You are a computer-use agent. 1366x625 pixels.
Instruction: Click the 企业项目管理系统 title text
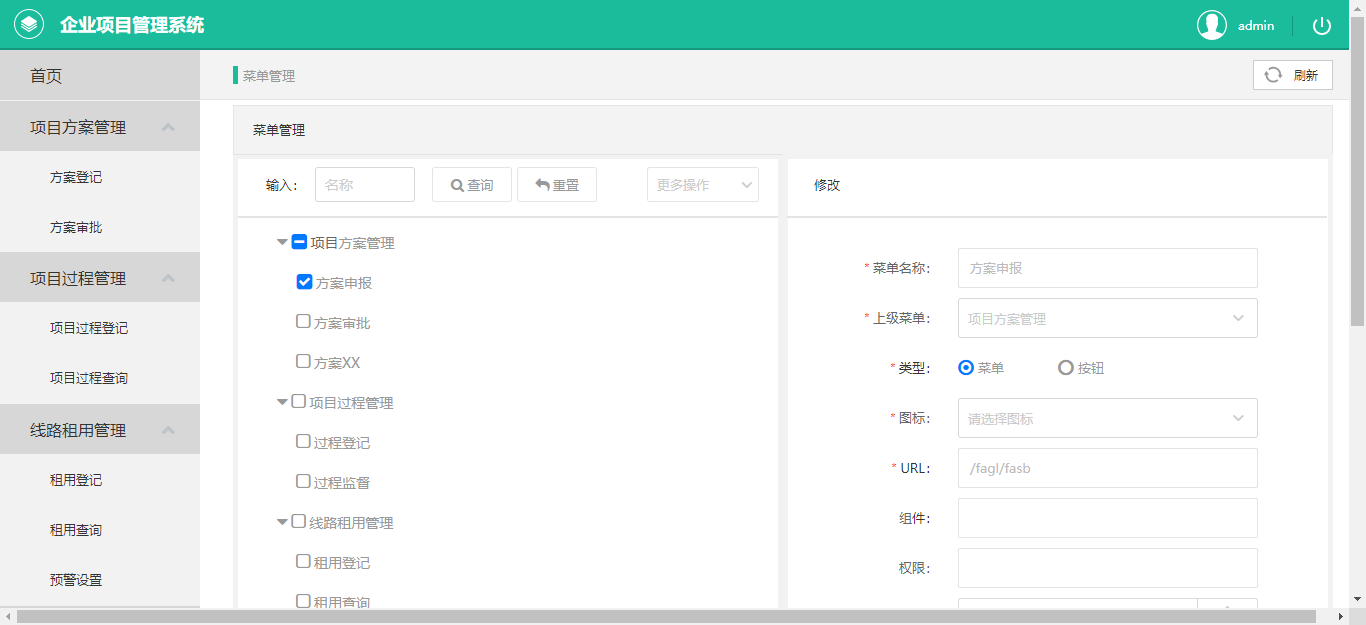pos(132,25)
